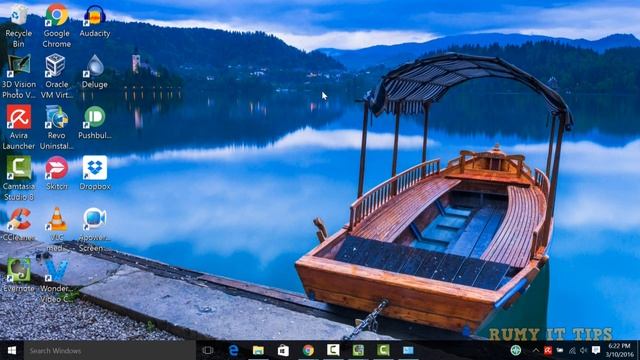Launch Microsoft Edge from the taskbar

pos(233,351)
